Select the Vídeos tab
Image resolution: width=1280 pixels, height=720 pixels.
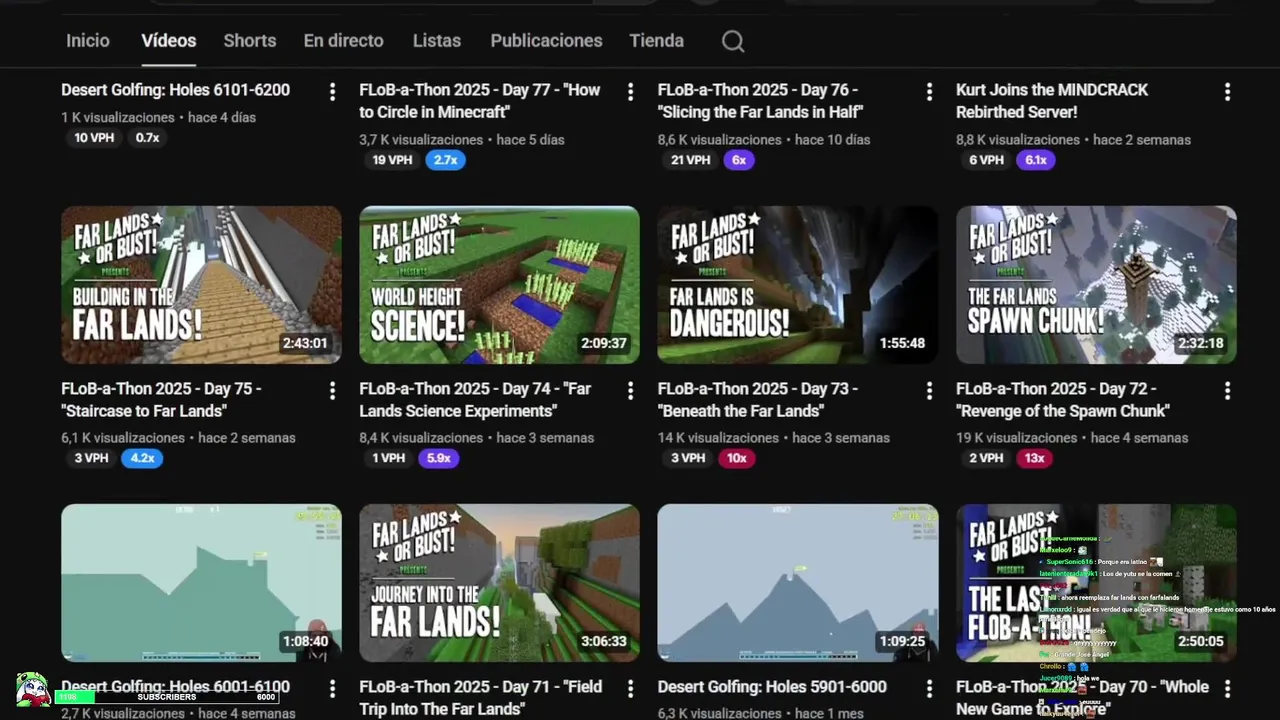169,41
